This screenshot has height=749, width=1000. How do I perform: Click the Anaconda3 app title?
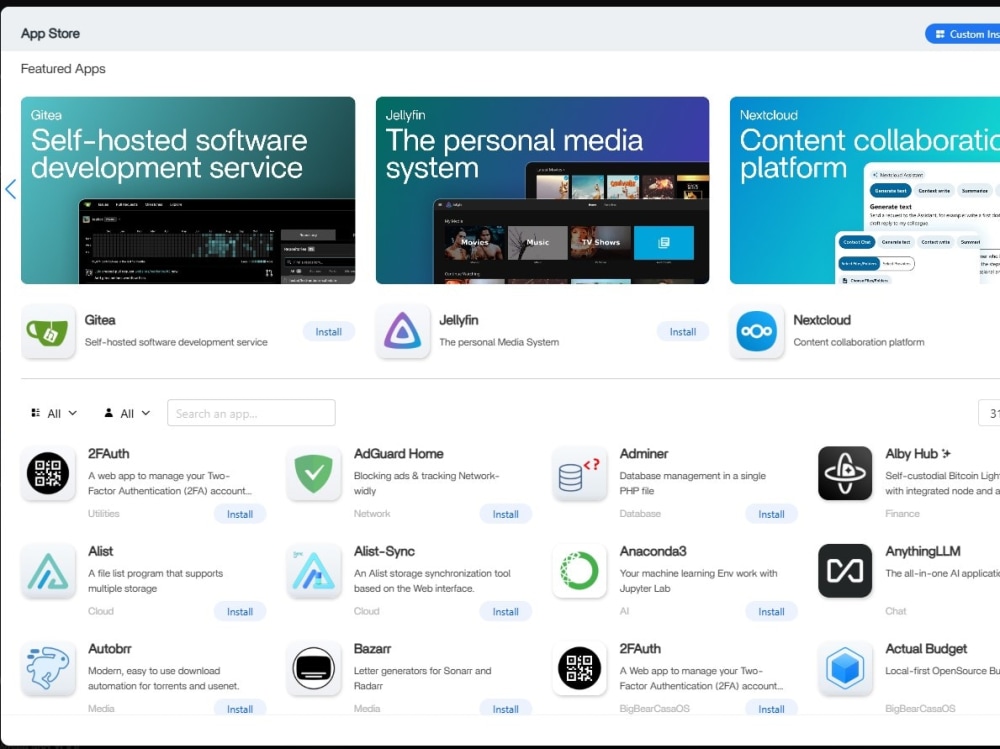pyautogui.click(x=653, y=551)
